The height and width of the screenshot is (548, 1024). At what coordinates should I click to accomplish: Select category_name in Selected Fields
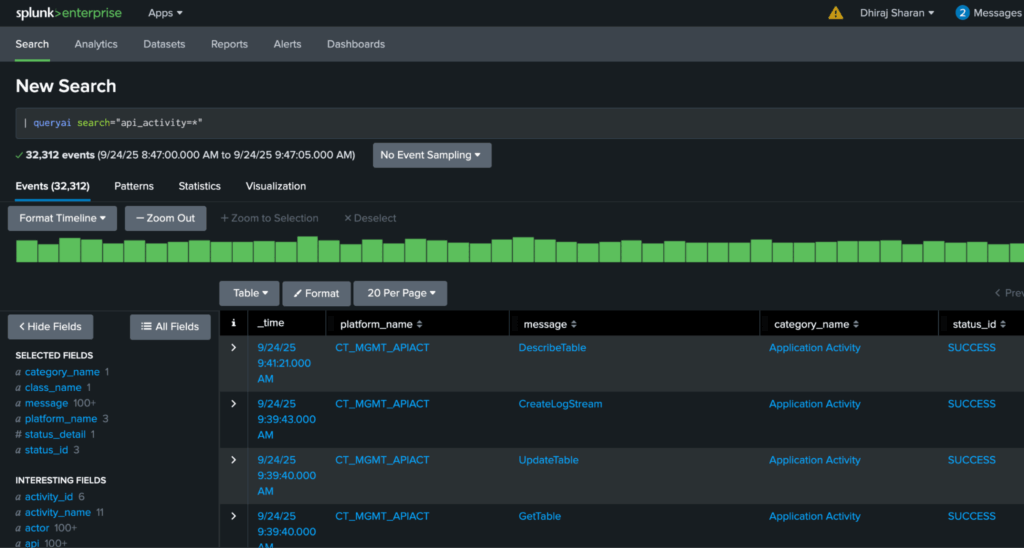point(62,372)
